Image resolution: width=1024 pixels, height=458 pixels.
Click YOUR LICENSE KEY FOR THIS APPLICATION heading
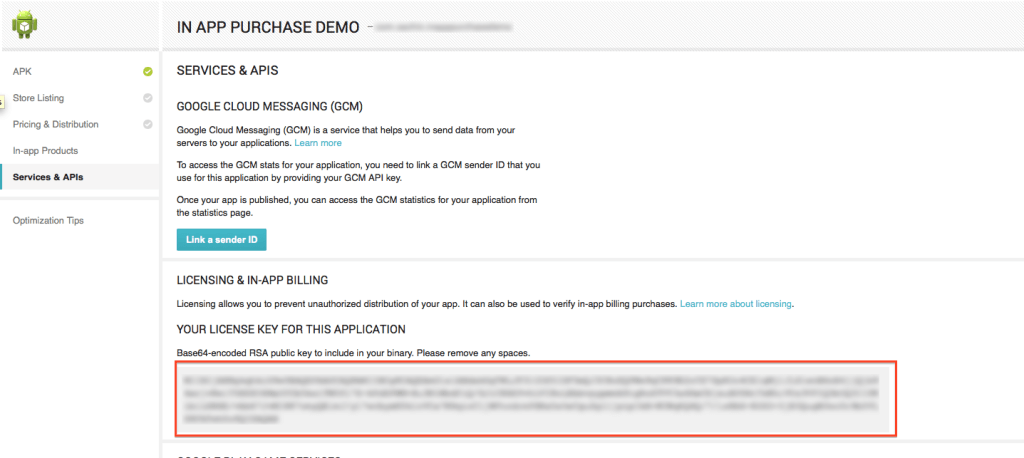[x=291, y=329]
